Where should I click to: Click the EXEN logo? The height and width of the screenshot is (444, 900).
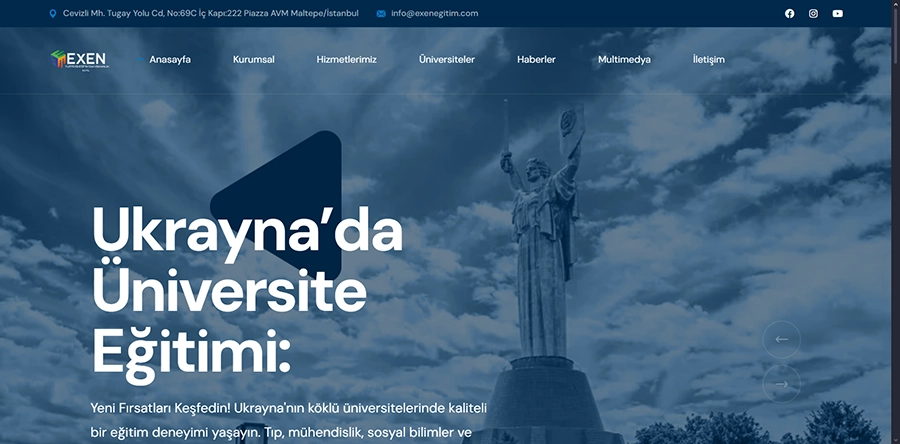coord(79,60)
